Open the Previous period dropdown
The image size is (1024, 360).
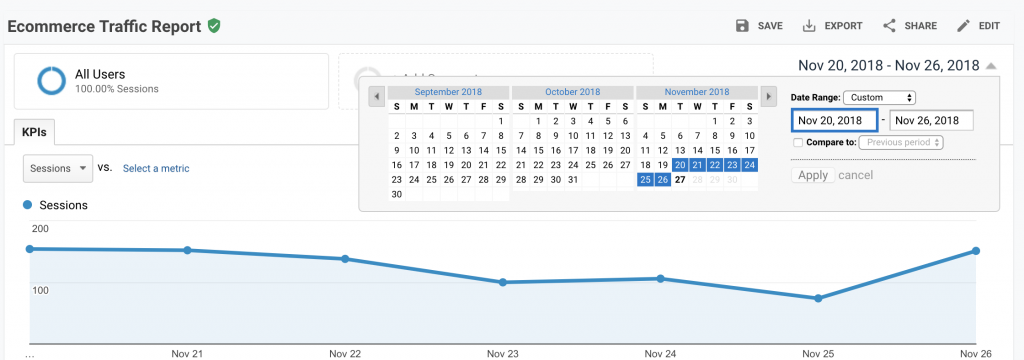click(x=901, y=142)
